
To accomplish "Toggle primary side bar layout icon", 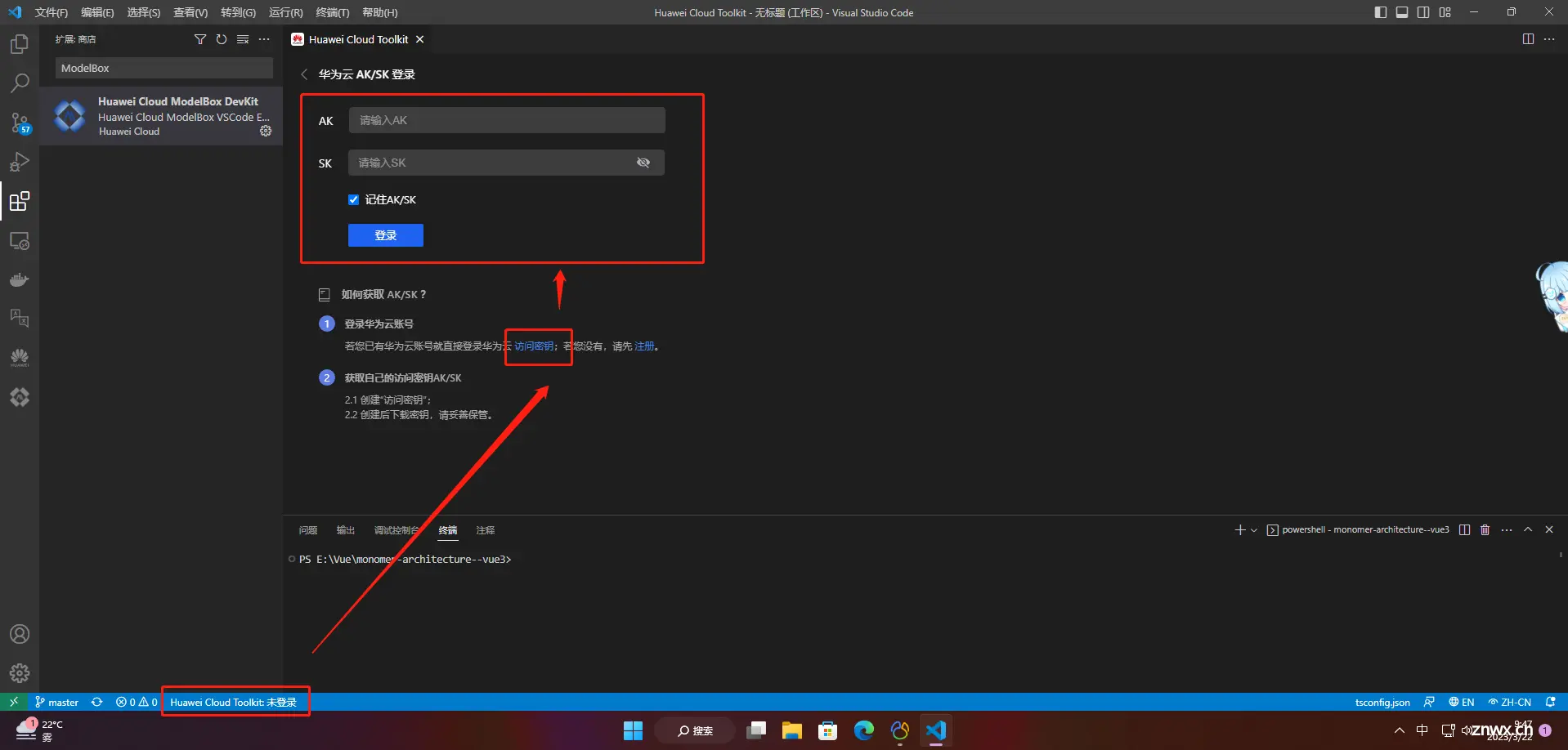I will coord(1381,12).
